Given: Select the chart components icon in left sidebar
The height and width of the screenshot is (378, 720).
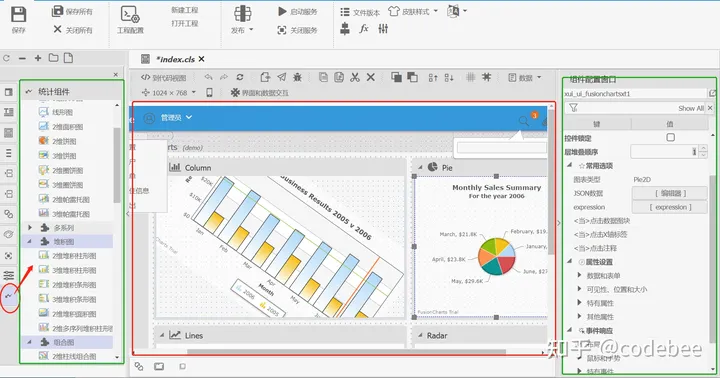Looking at the screenshot, I should pos(9,296).
